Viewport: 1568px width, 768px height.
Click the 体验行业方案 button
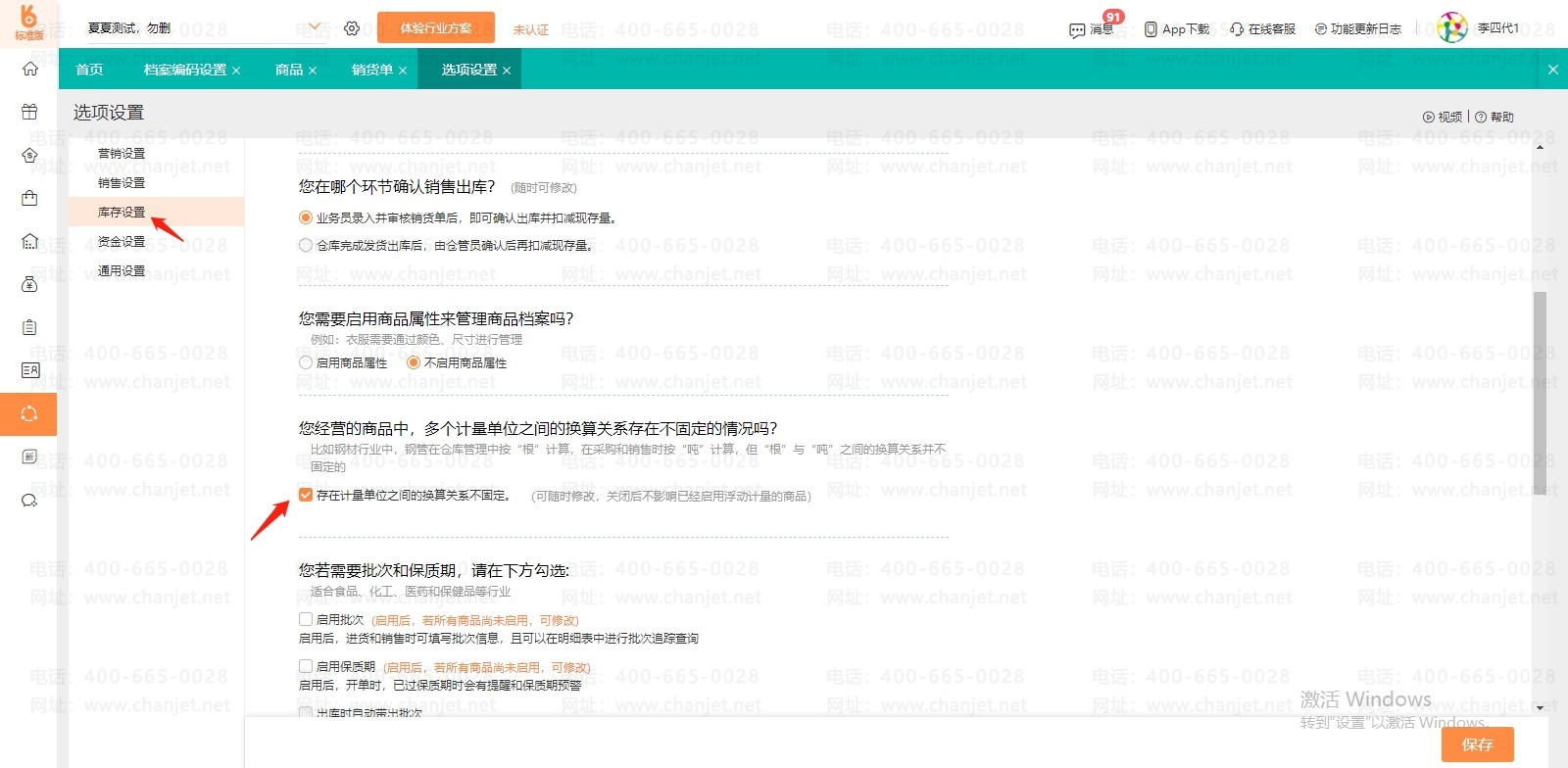[436, 28]
